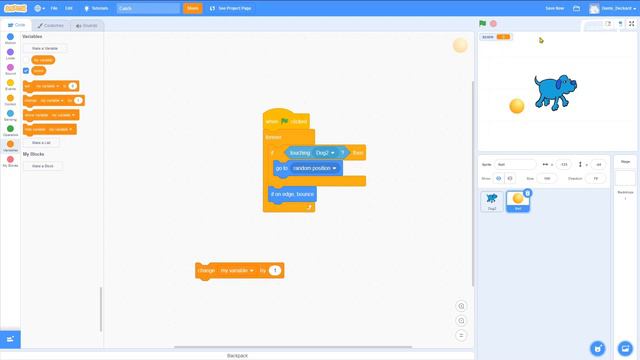
Task: Click the sprite x position field
Action: click(x=564, y=164)
